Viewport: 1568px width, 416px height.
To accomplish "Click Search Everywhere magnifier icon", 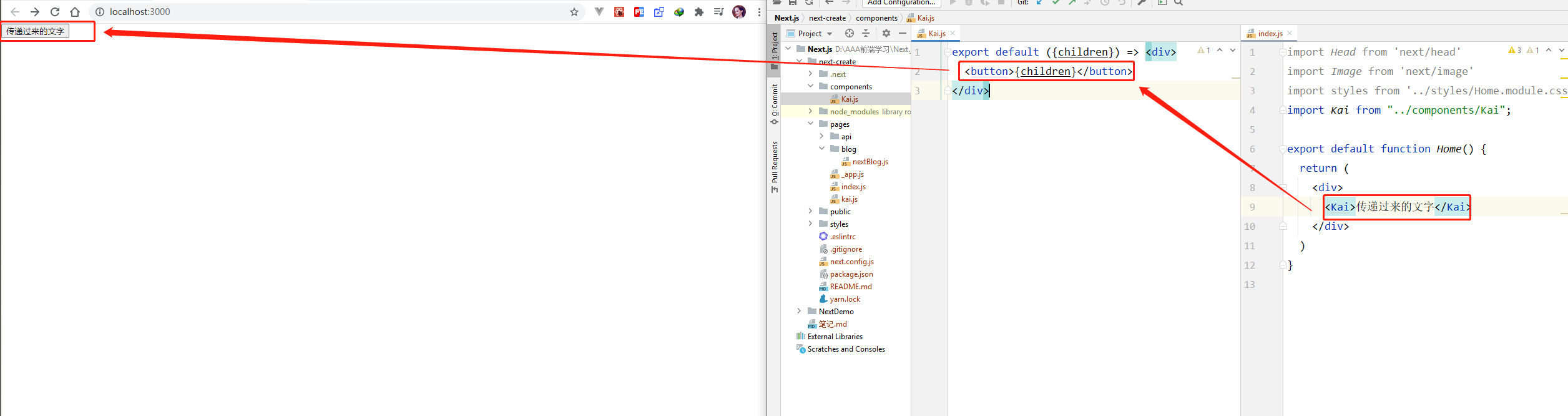I will point(1178,2).
